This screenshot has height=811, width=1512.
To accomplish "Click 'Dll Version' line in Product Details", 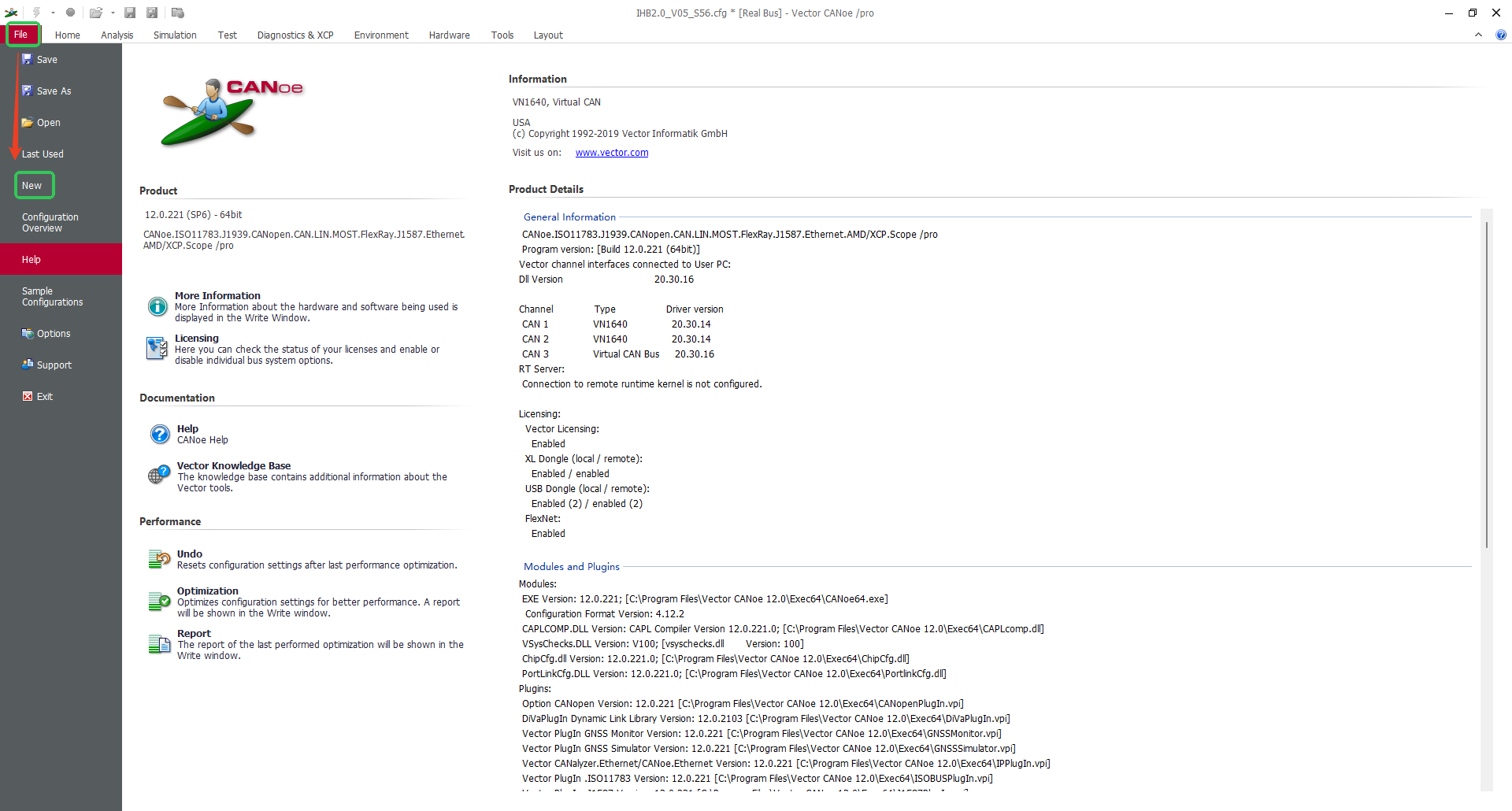I will point(606,280).
